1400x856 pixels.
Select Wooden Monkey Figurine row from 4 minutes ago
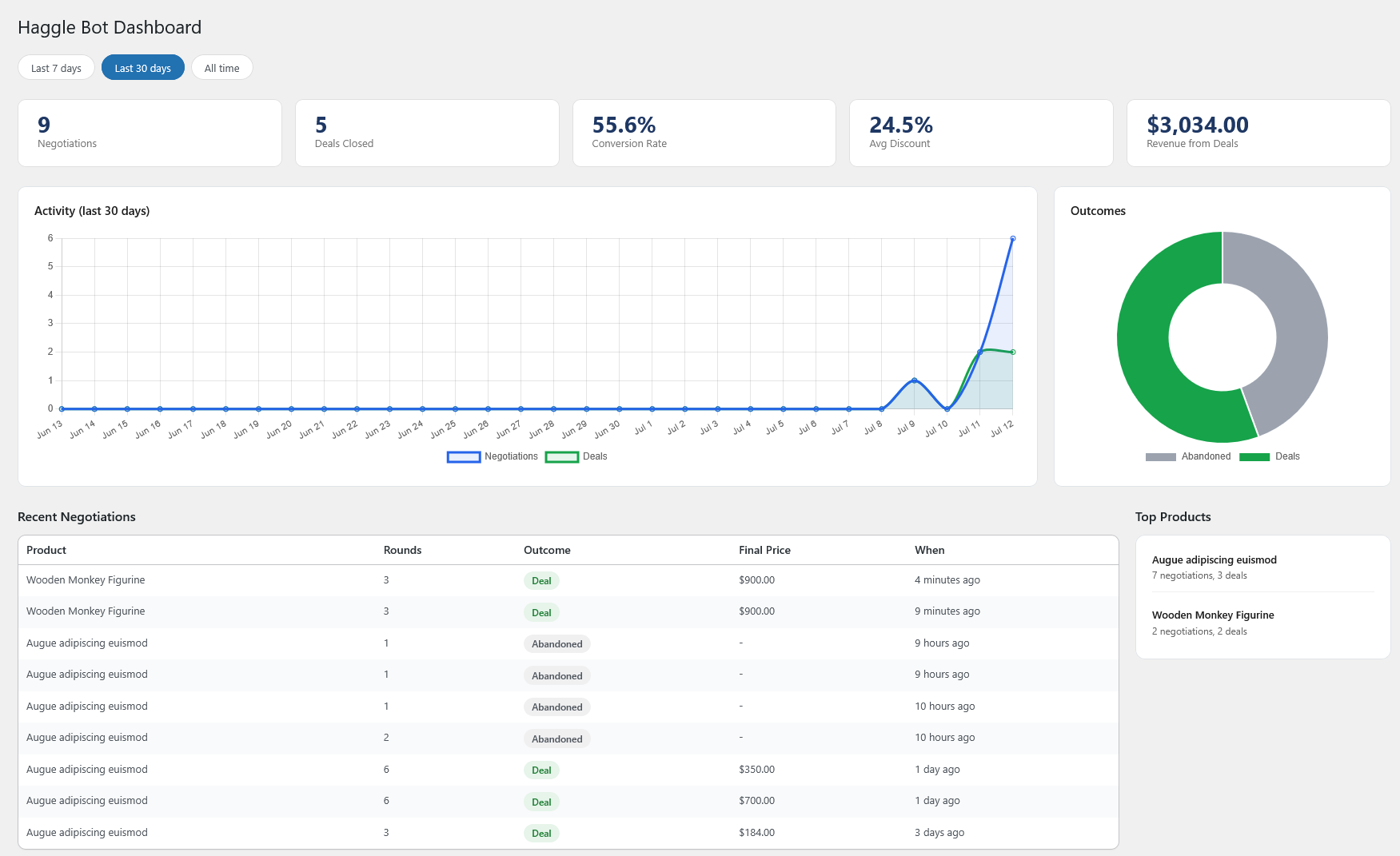[x=568, y=580]
